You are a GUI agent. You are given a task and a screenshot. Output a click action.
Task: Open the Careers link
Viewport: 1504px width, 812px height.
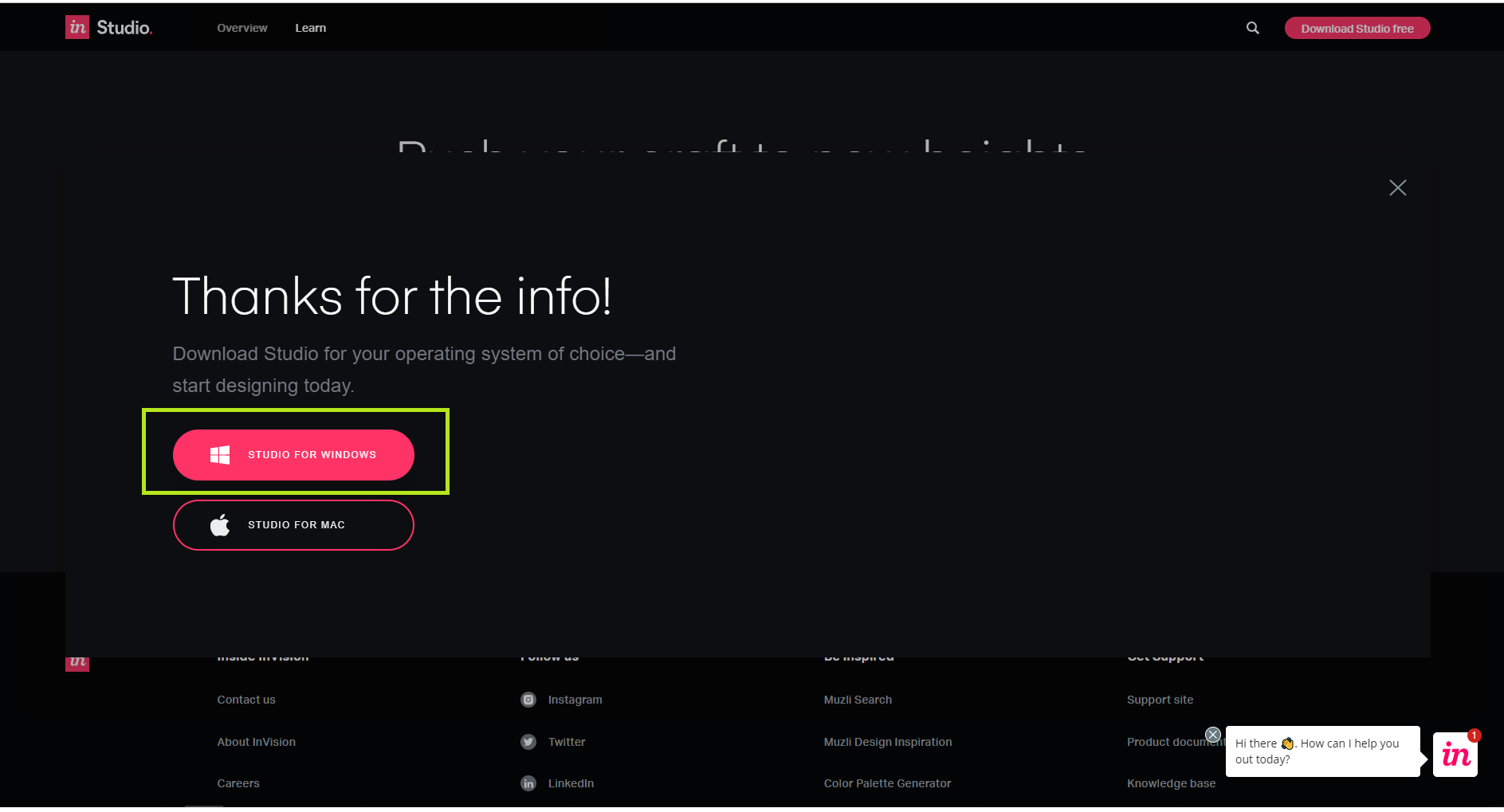point(238,783)
